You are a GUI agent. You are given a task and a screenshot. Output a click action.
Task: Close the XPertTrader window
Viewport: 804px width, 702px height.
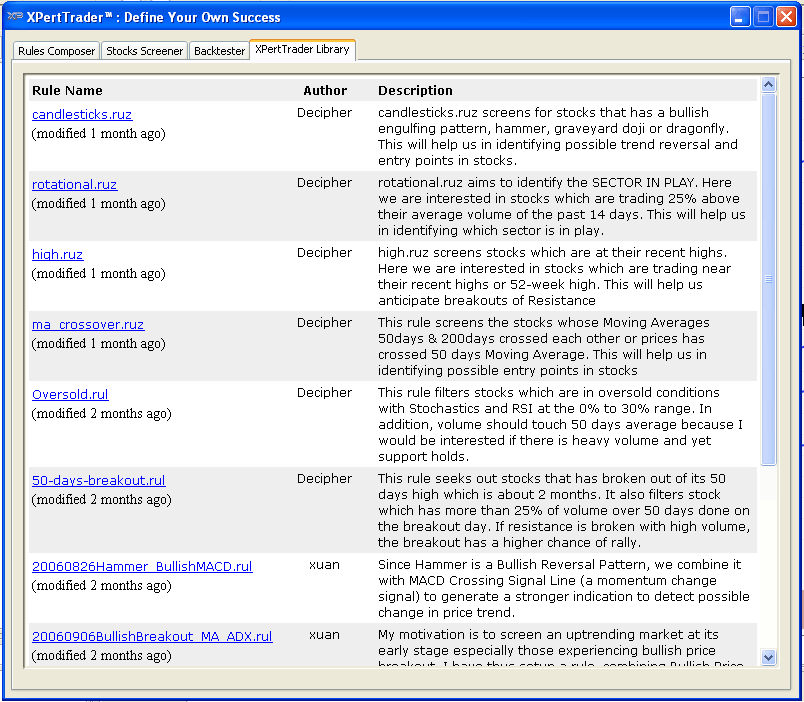786,17
